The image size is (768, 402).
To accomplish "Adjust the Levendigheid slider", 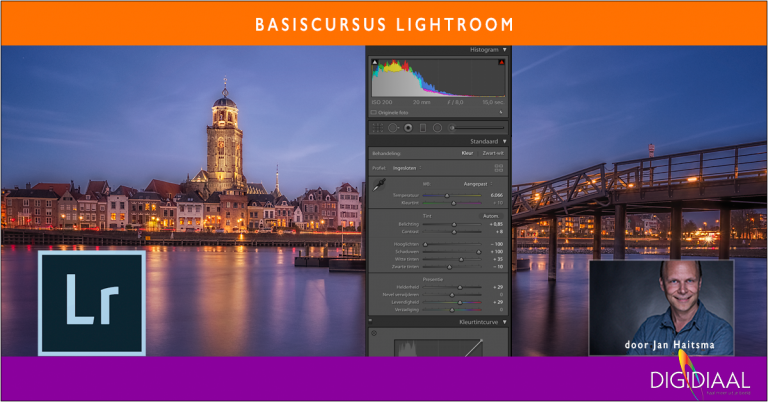I will (x=452, y=303).
